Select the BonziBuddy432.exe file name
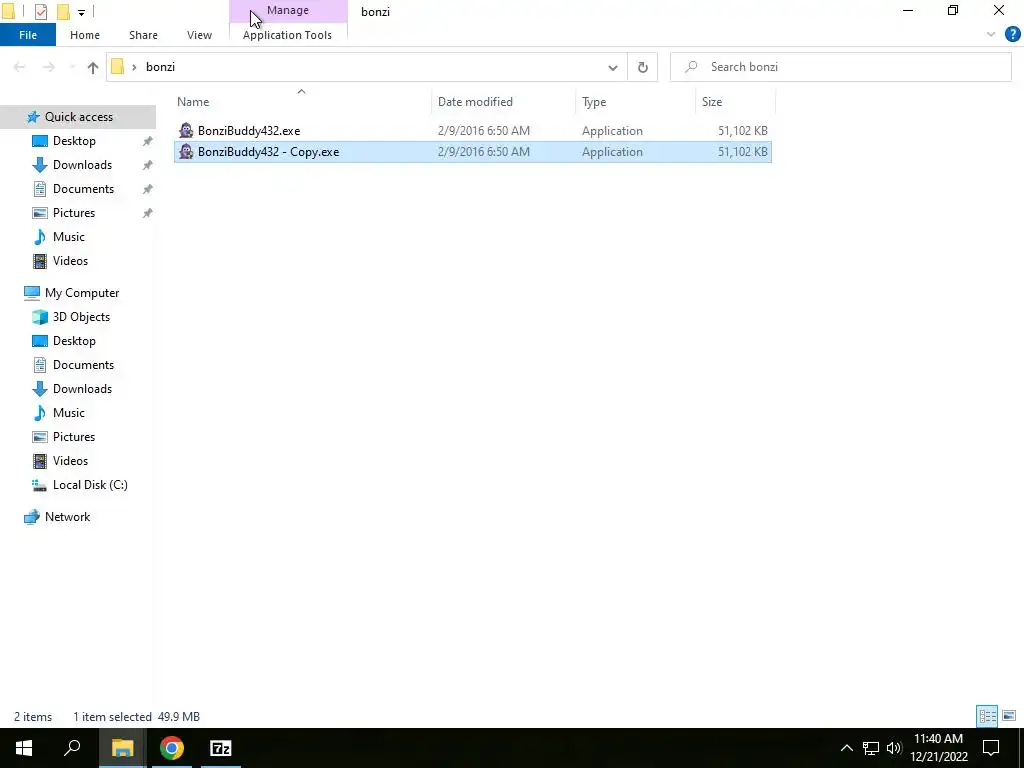1024x768 pixels. (249, 131)
